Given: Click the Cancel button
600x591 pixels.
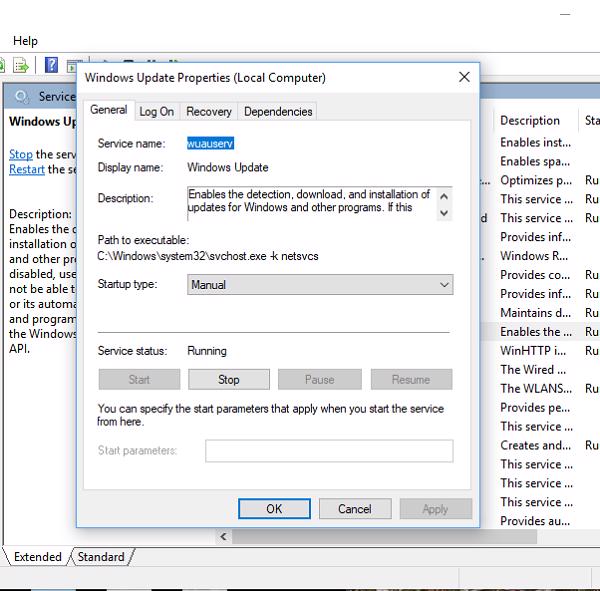Looking at the screenshot, I should 355,509.
